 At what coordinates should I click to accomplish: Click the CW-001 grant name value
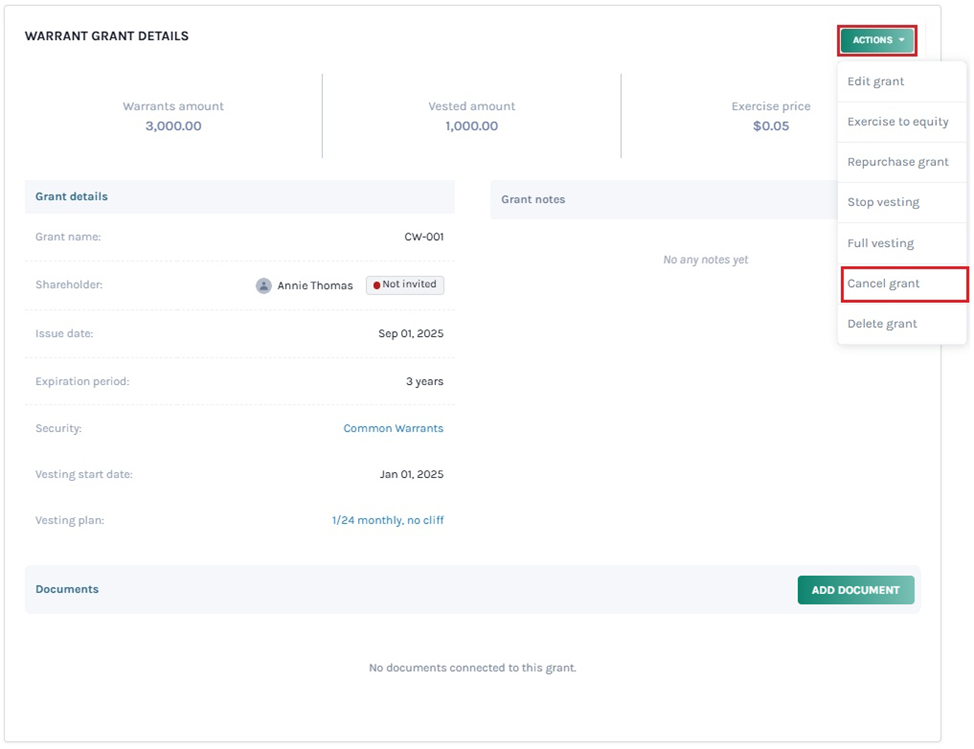423,237
